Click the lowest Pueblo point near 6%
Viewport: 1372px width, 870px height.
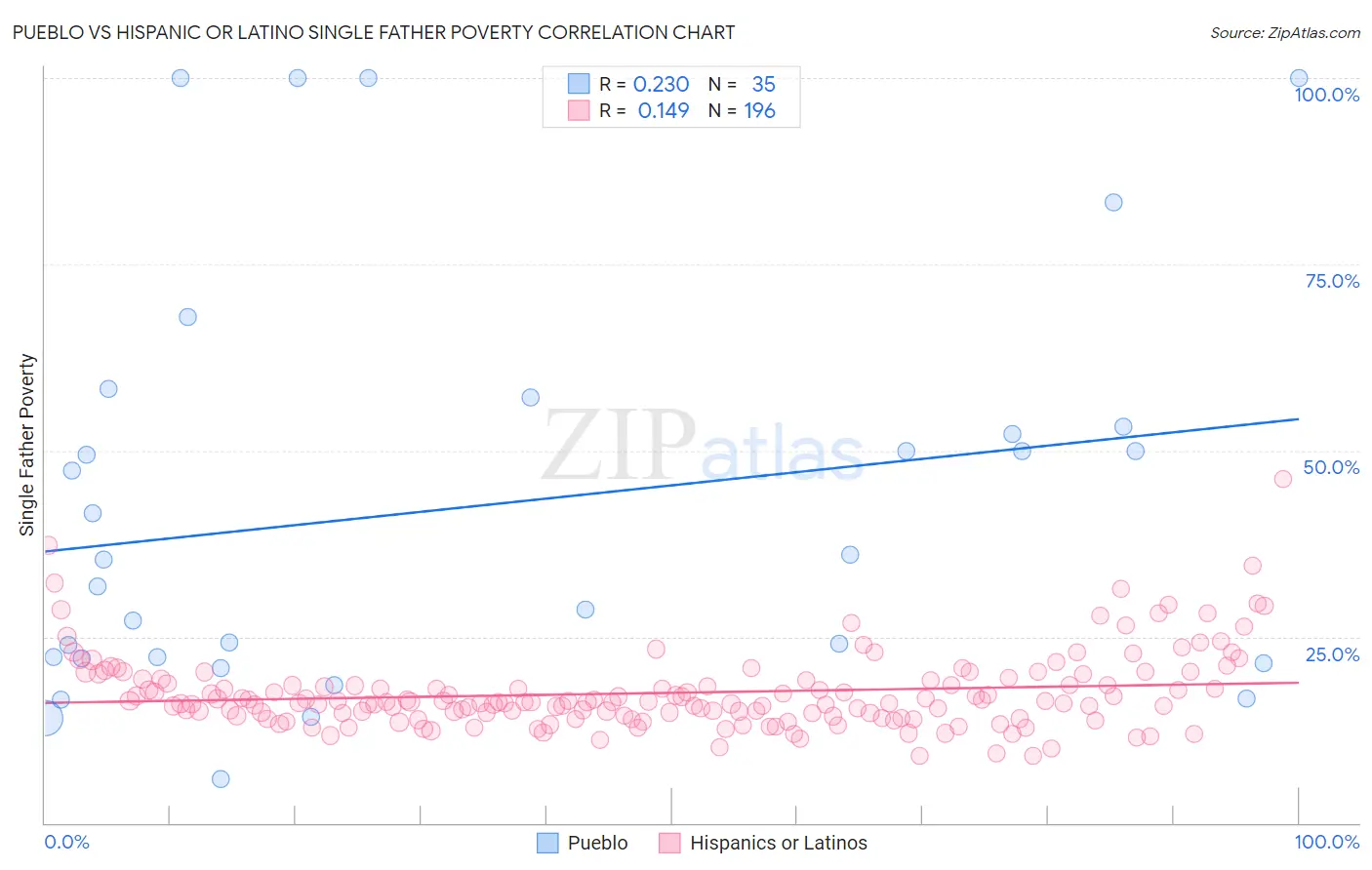point(221,778)
